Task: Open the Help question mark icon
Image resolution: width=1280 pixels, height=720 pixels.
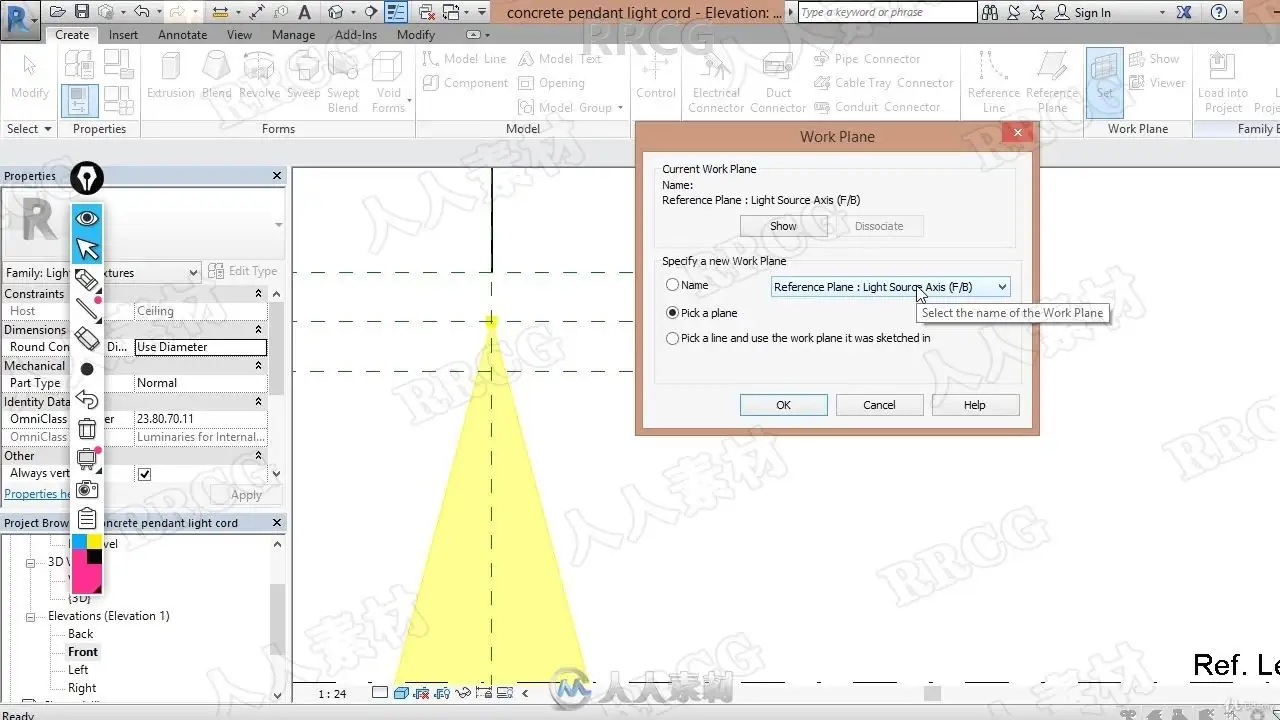Action: click(x=1218, y=12)
